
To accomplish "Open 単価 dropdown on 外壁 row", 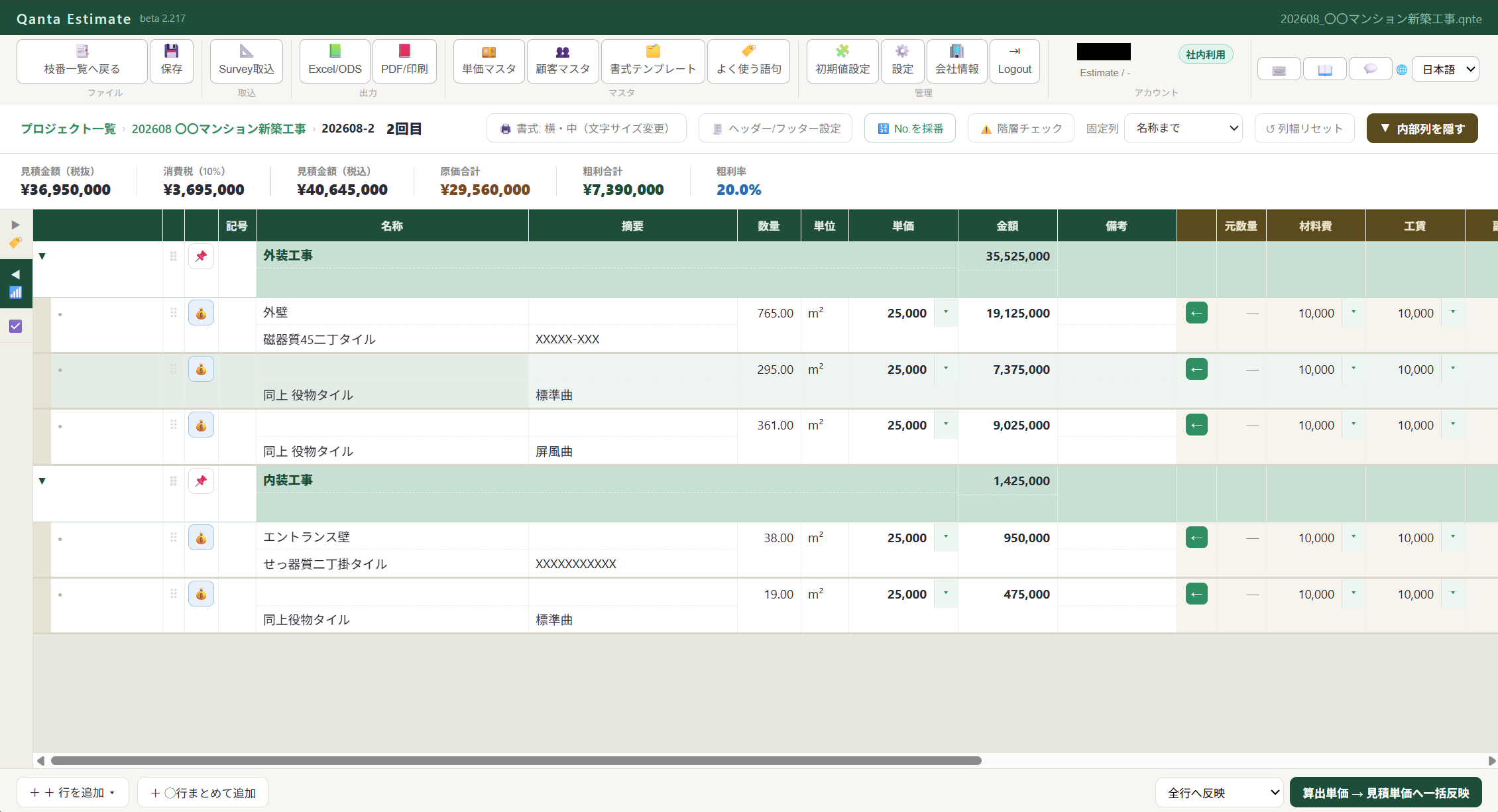I will tap(946, 312).
